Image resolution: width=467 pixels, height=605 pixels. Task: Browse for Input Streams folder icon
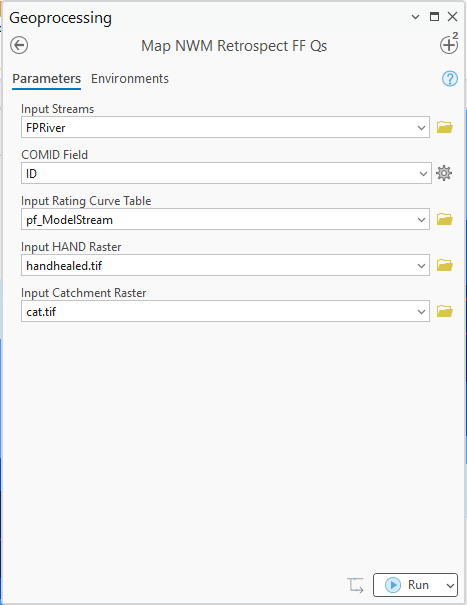(x=445, y=127)
